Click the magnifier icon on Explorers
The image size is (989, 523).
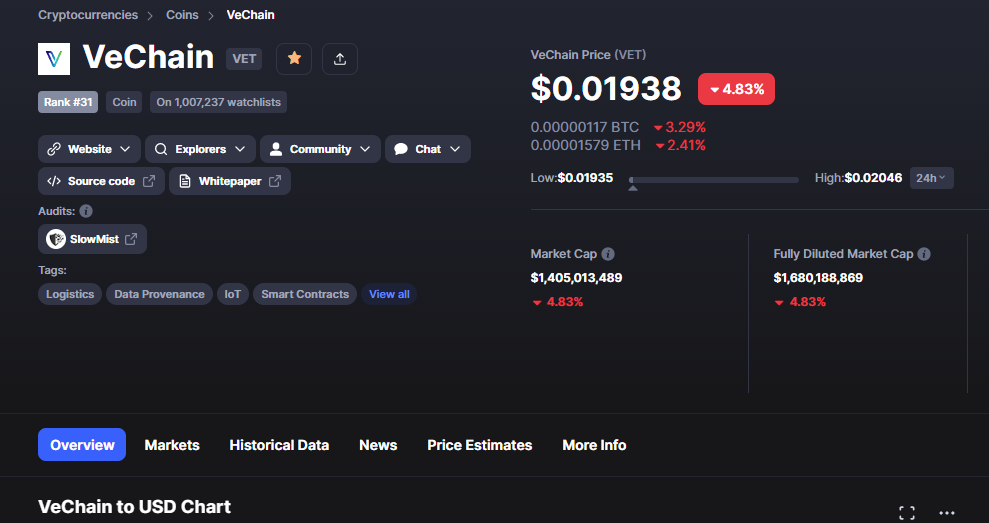point(161,149)
